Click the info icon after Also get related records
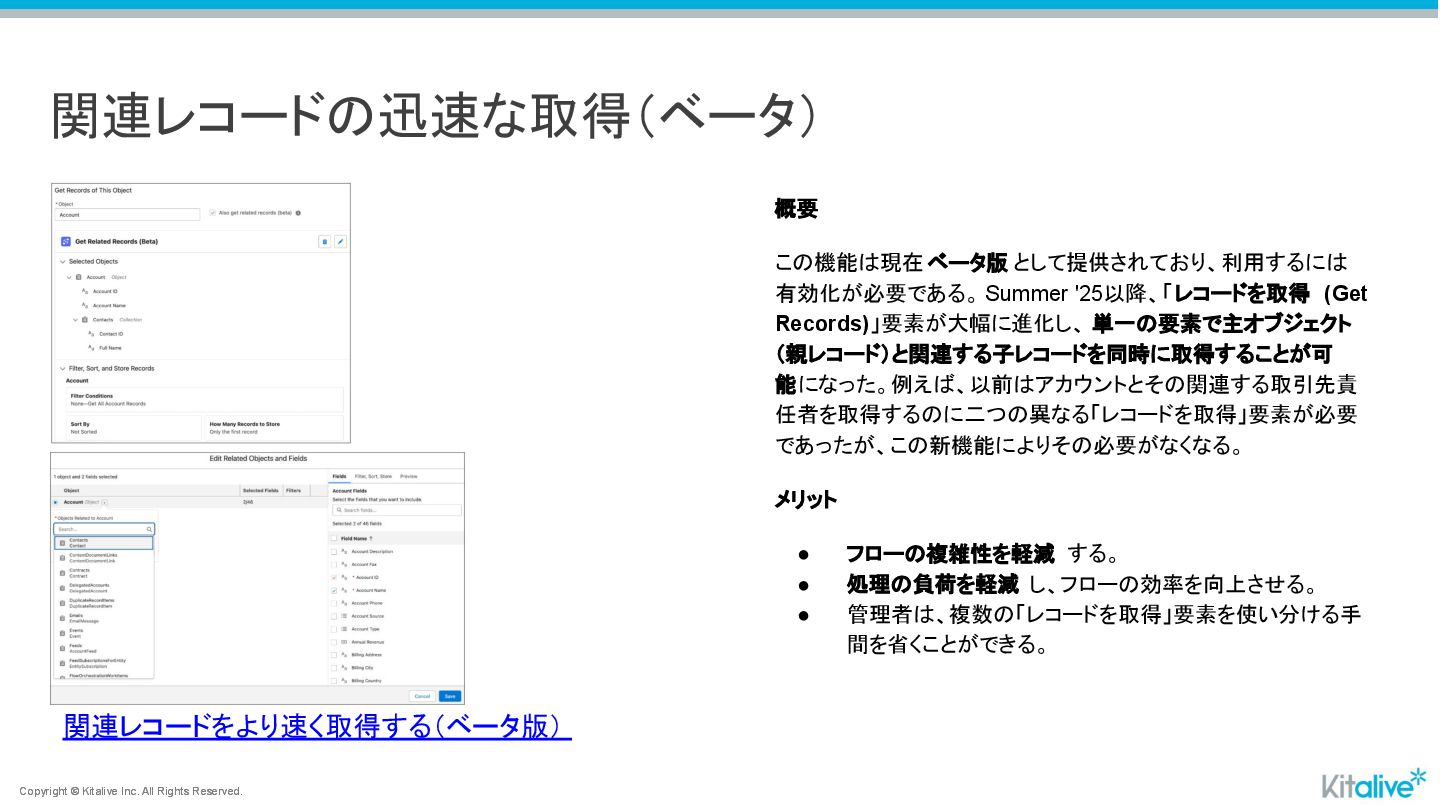 pyautogui.click(x=298, y=213)
